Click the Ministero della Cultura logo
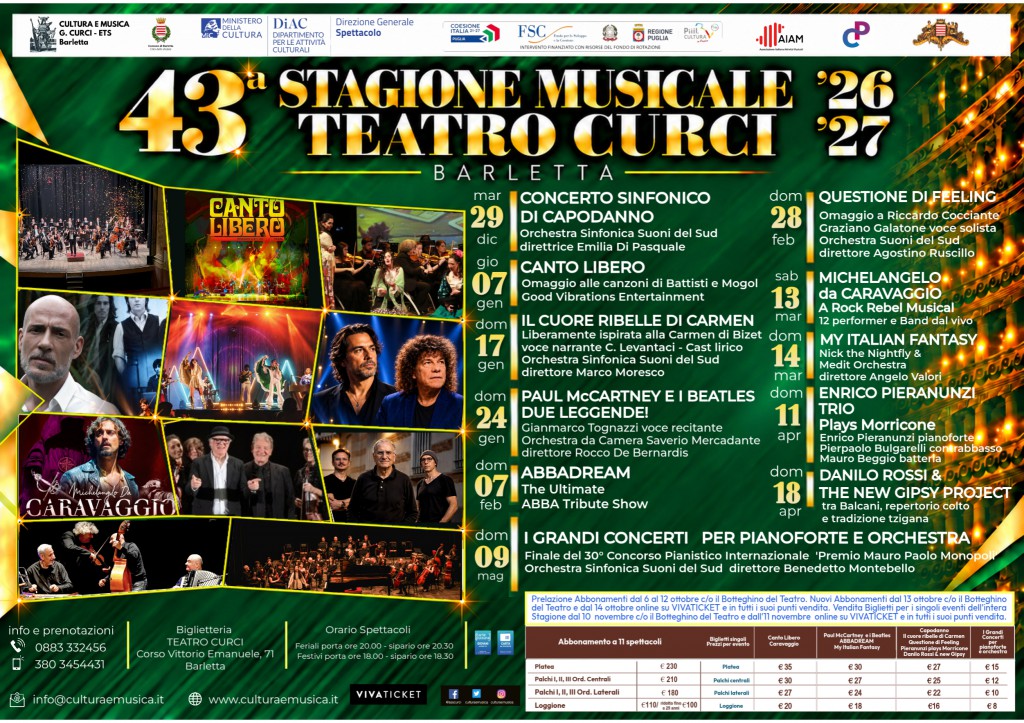This screenshot has width=1024, height=723. coord(231,28)
